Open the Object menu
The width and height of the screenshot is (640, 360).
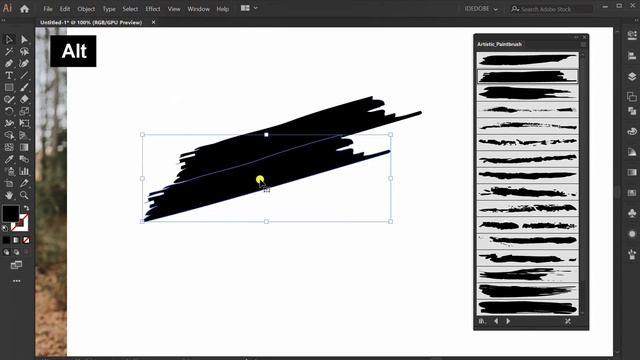coord(86,9)
